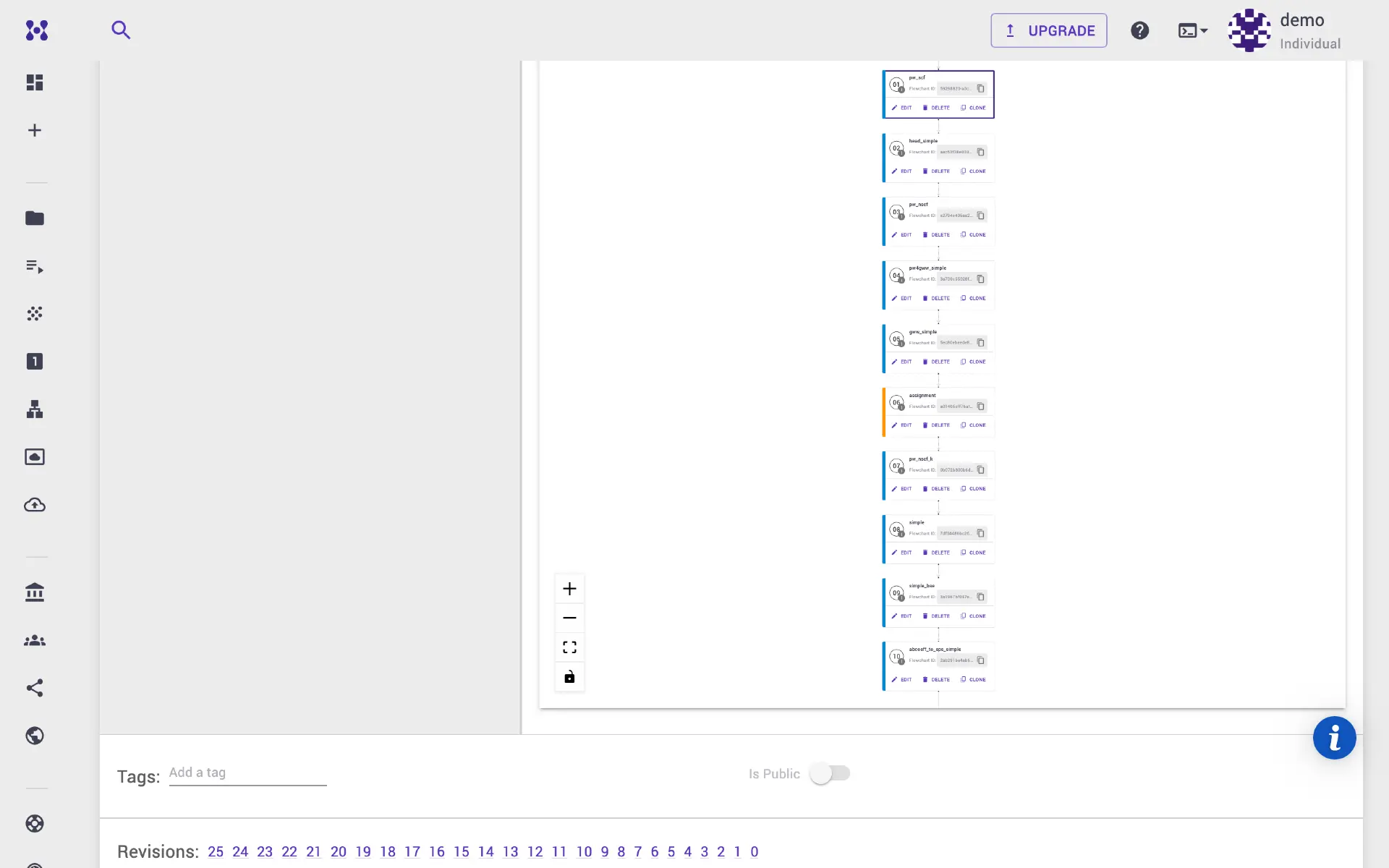Open the search magnifier icon
The image size is (1389, 868).
click(121, 30)
